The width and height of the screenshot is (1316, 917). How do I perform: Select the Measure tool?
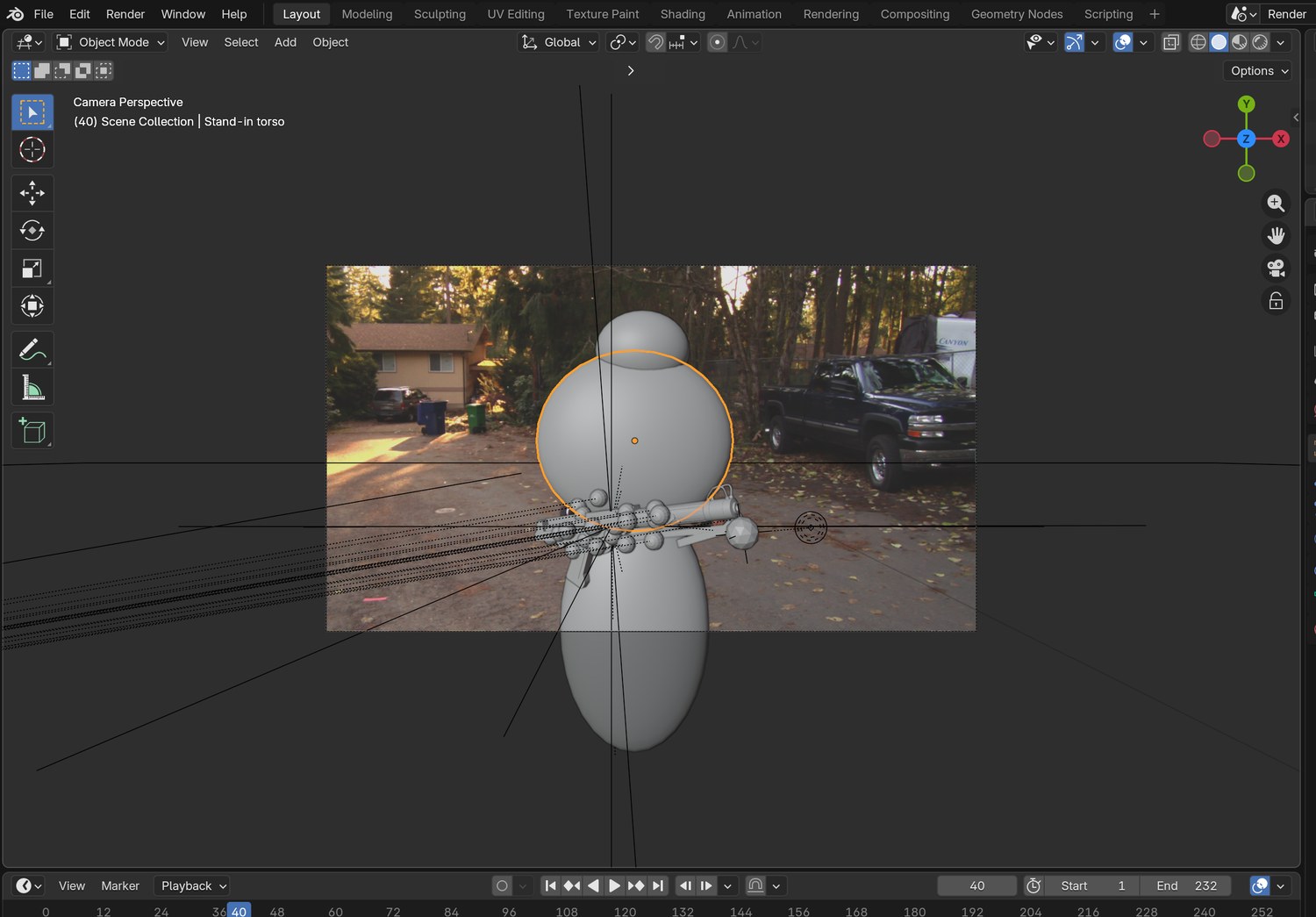coord(32,387)
